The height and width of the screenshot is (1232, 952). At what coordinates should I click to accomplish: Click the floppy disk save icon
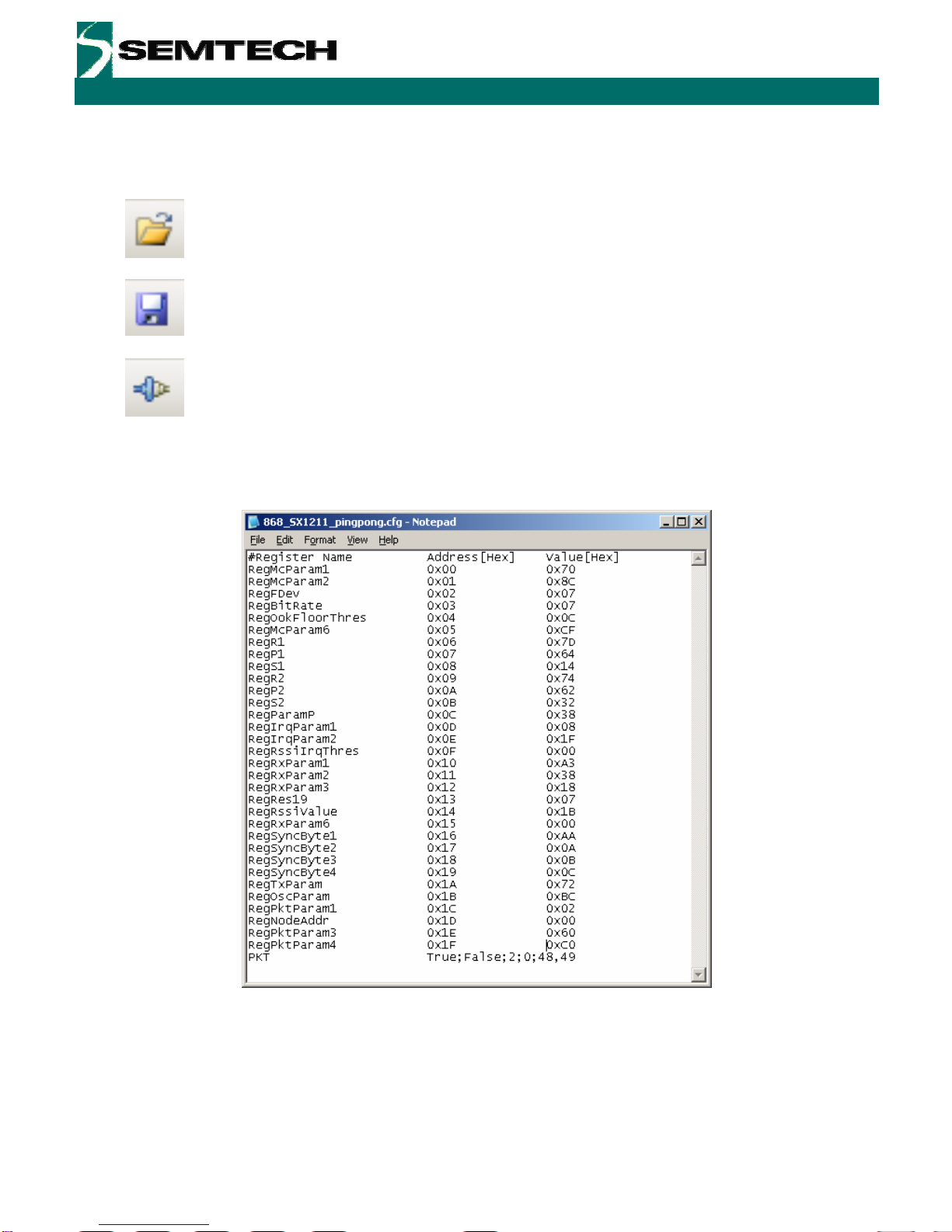tap(154, 308)
